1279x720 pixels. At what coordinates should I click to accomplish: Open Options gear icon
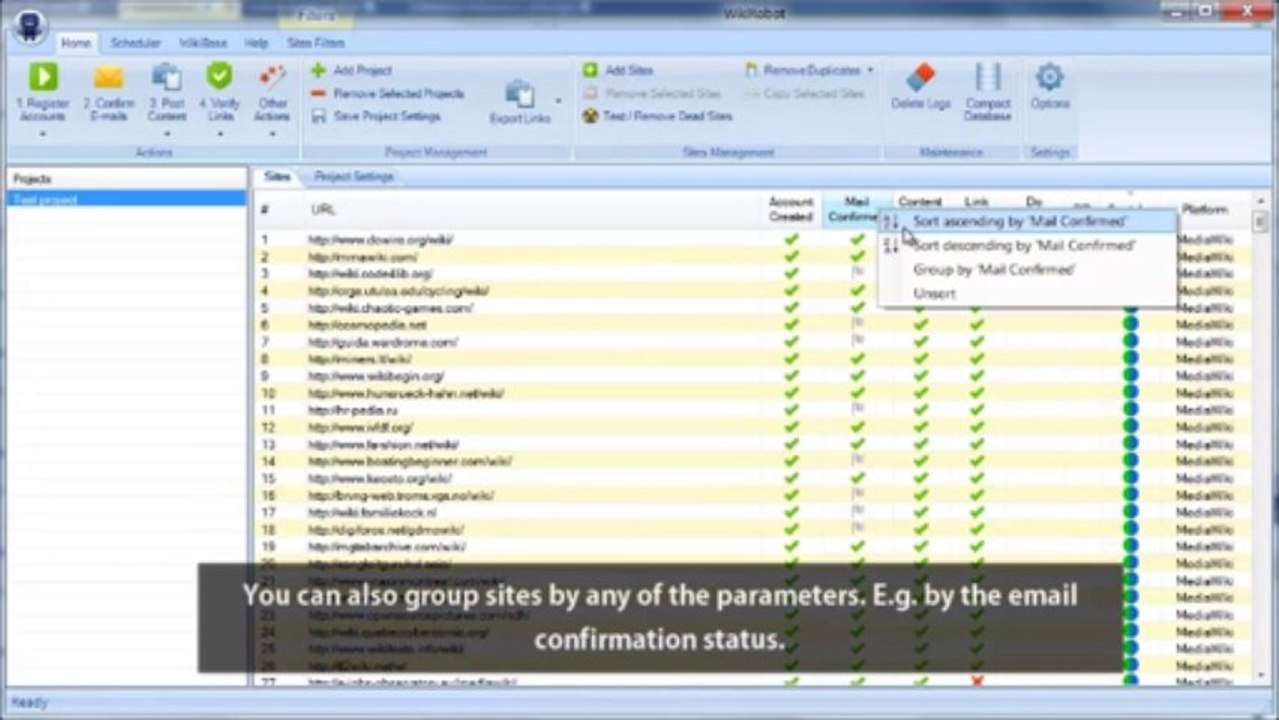pos(1049,77)
